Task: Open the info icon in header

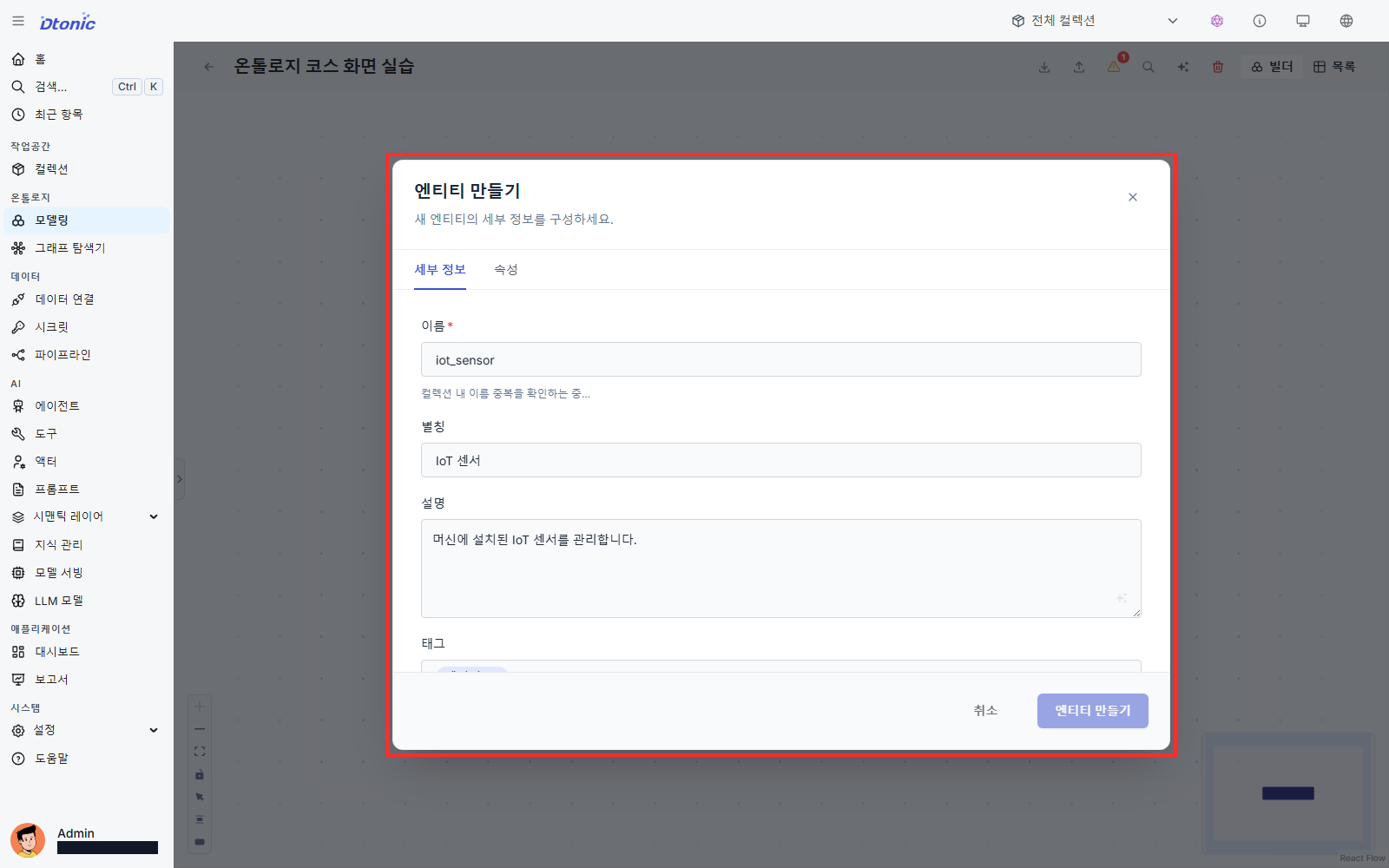Action: click(x=1260, y=21)
